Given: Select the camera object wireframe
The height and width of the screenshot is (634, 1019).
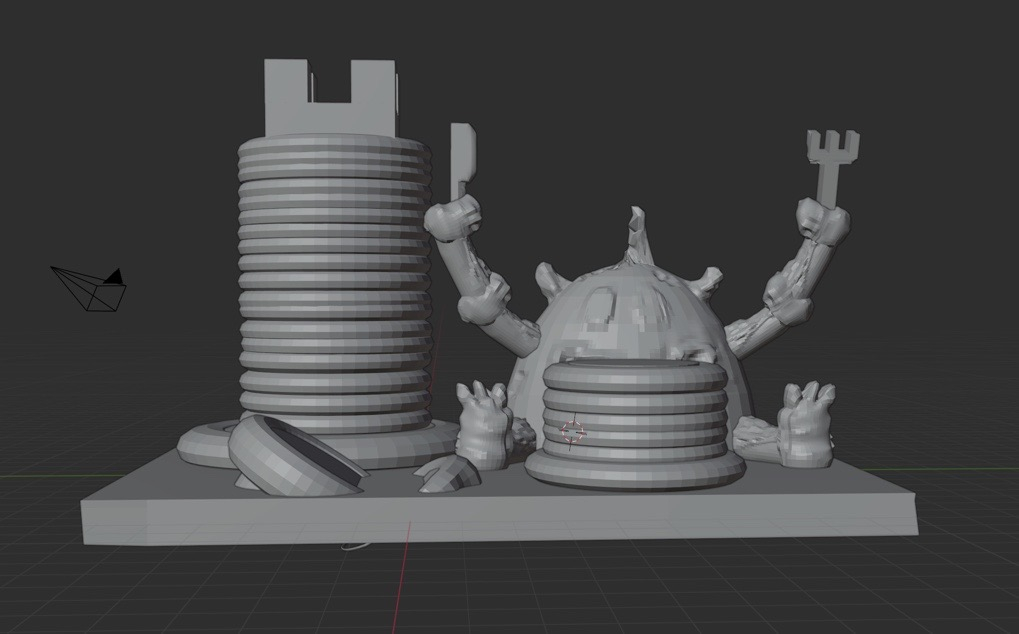Looking at the screenshot, I should click(89, 289).
